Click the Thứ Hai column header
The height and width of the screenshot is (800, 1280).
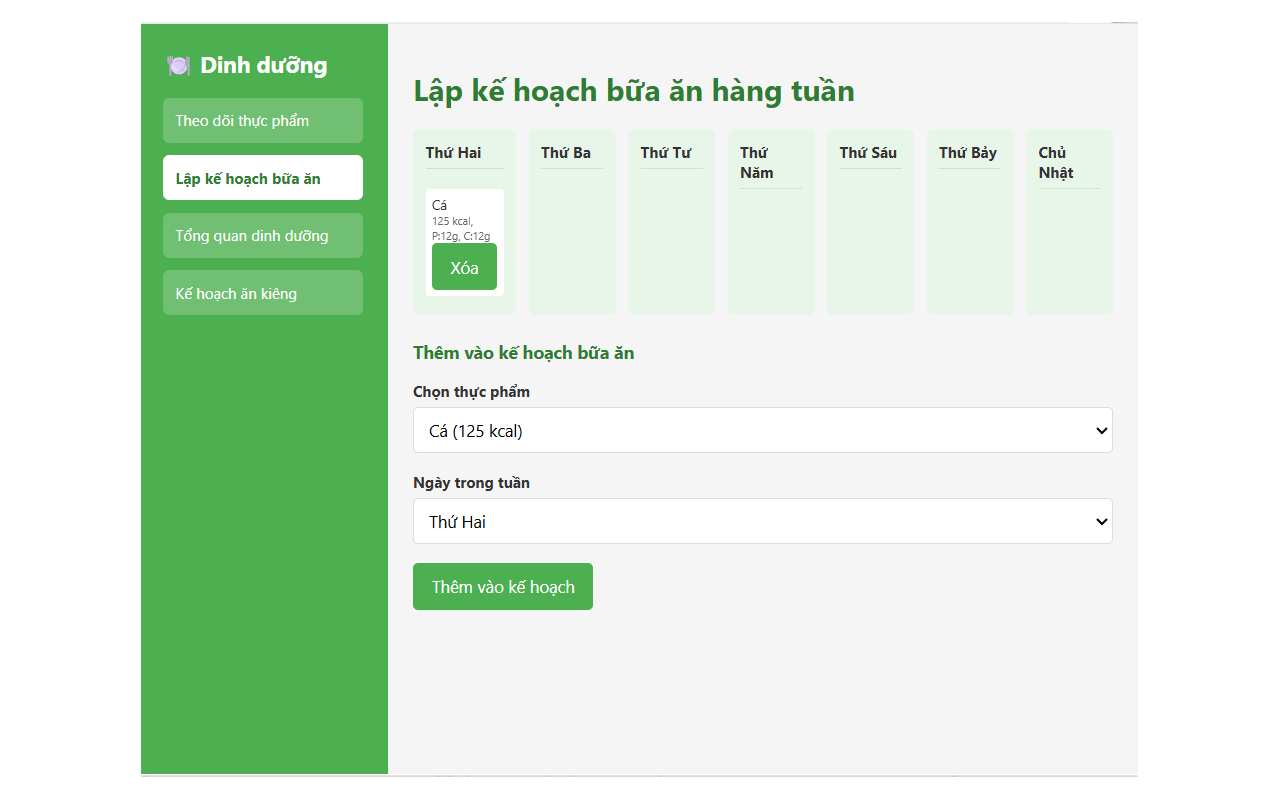click(453, 153)
